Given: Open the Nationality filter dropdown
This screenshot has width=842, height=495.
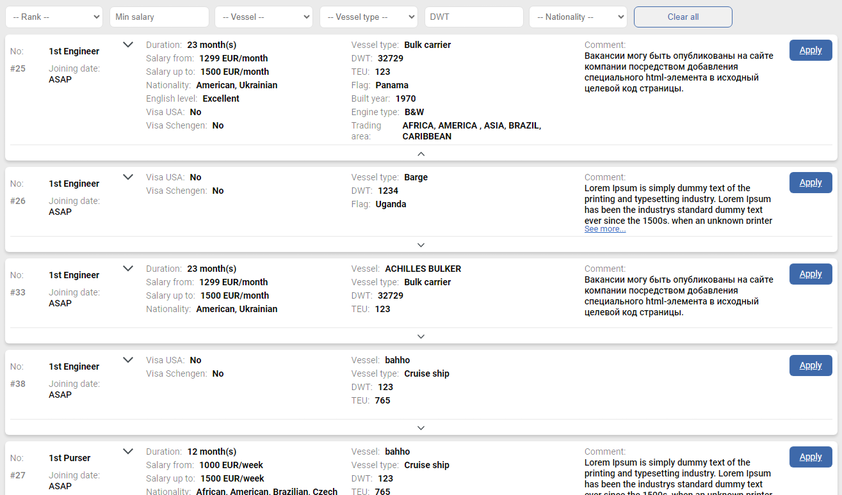Looking at the screenshot, I should click(578, 17).
